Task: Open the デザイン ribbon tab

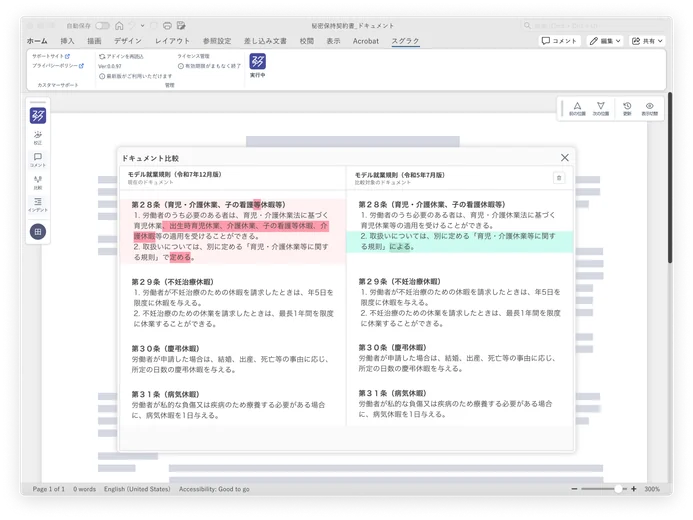Action: (128, 41)
